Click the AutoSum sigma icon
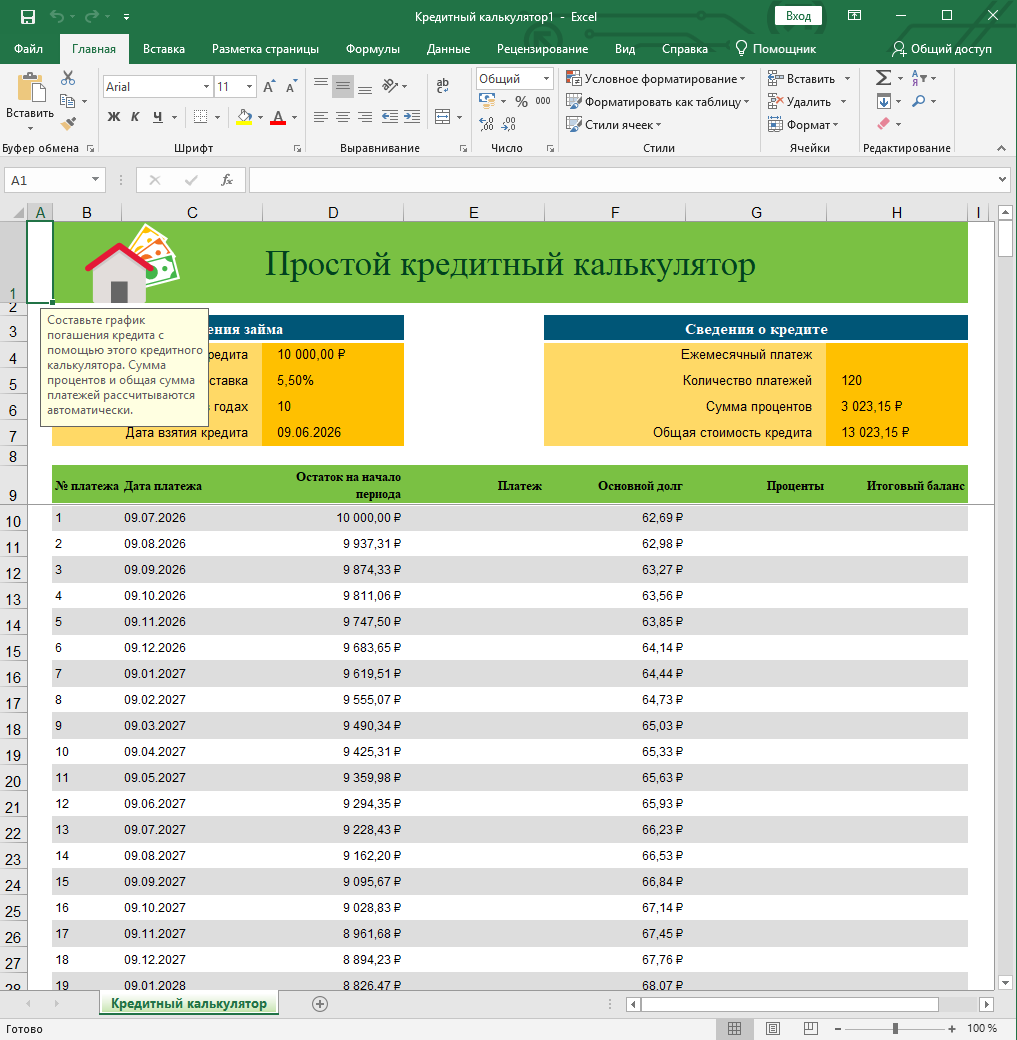Image resolution: width=1017 pixels, height=1040 pixels. coord(883,78)
